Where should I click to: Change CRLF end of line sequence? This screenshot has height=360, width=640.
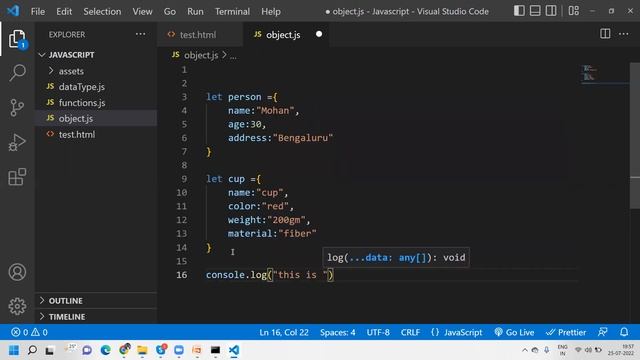[410, 332]
